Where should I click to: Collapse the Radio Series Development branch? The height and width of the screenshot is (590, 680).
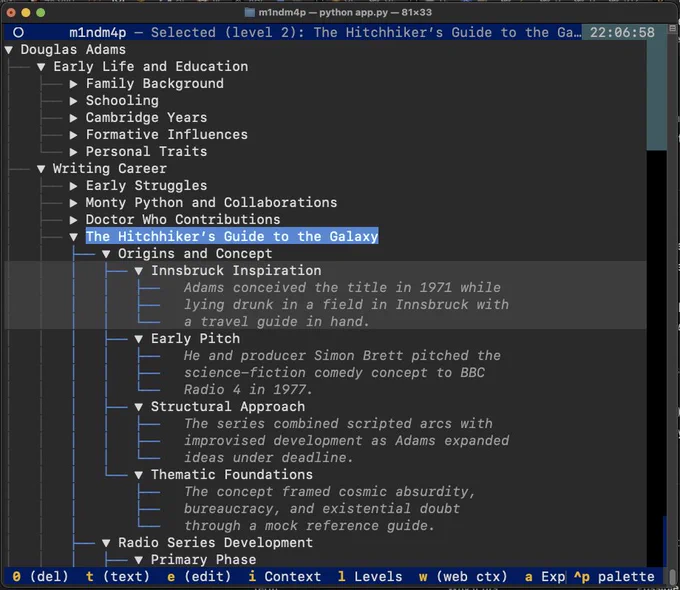click(107, 542)
